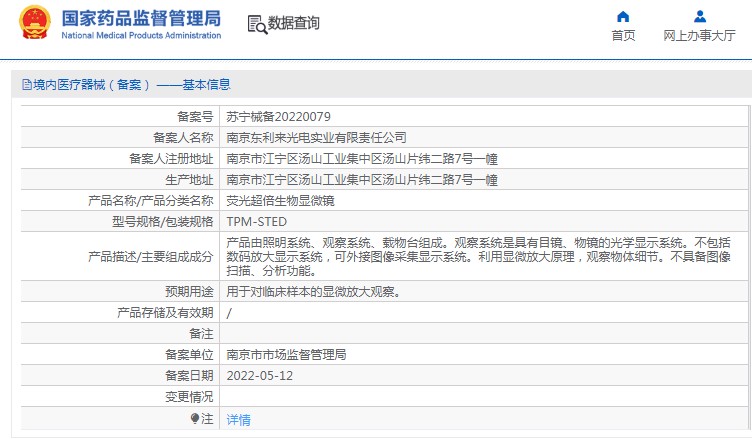
Task: Click the 备案人名称 field label
Action: coord(183,138)
